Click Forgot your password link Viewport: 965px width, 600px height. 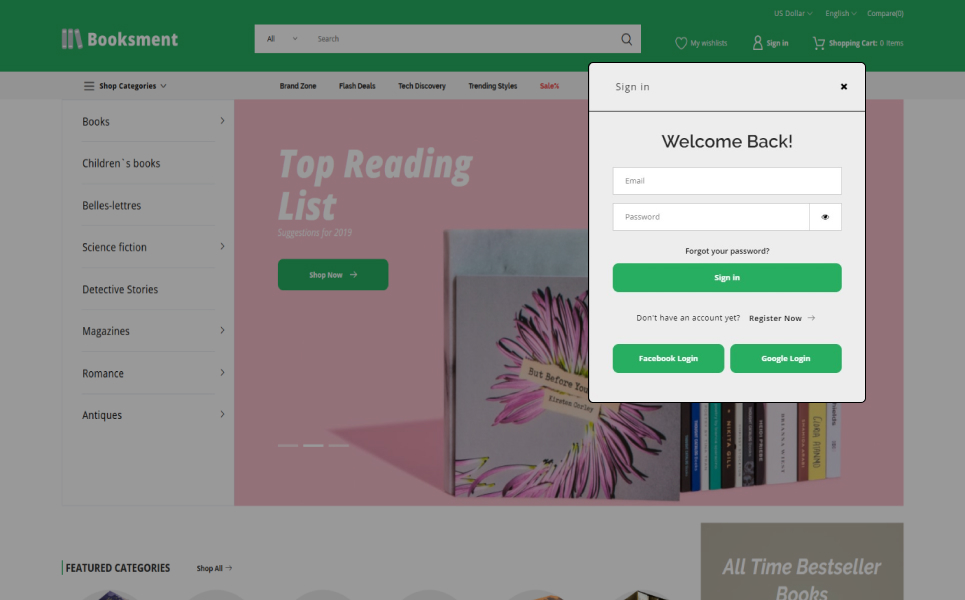click(727, 251)
